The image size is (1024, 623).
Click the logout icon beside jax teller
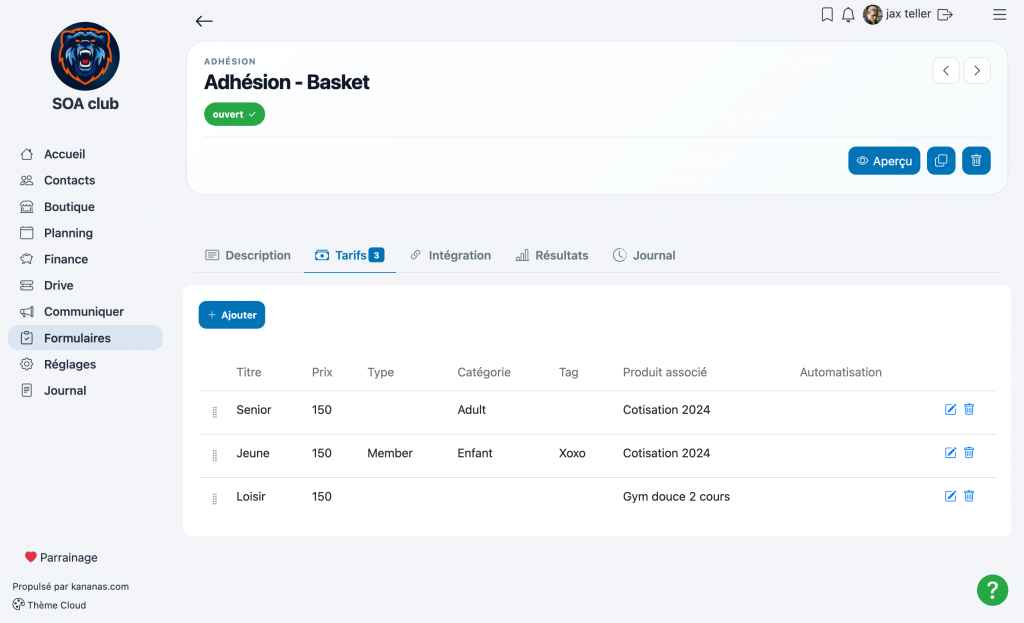click(x=945, y=14)
